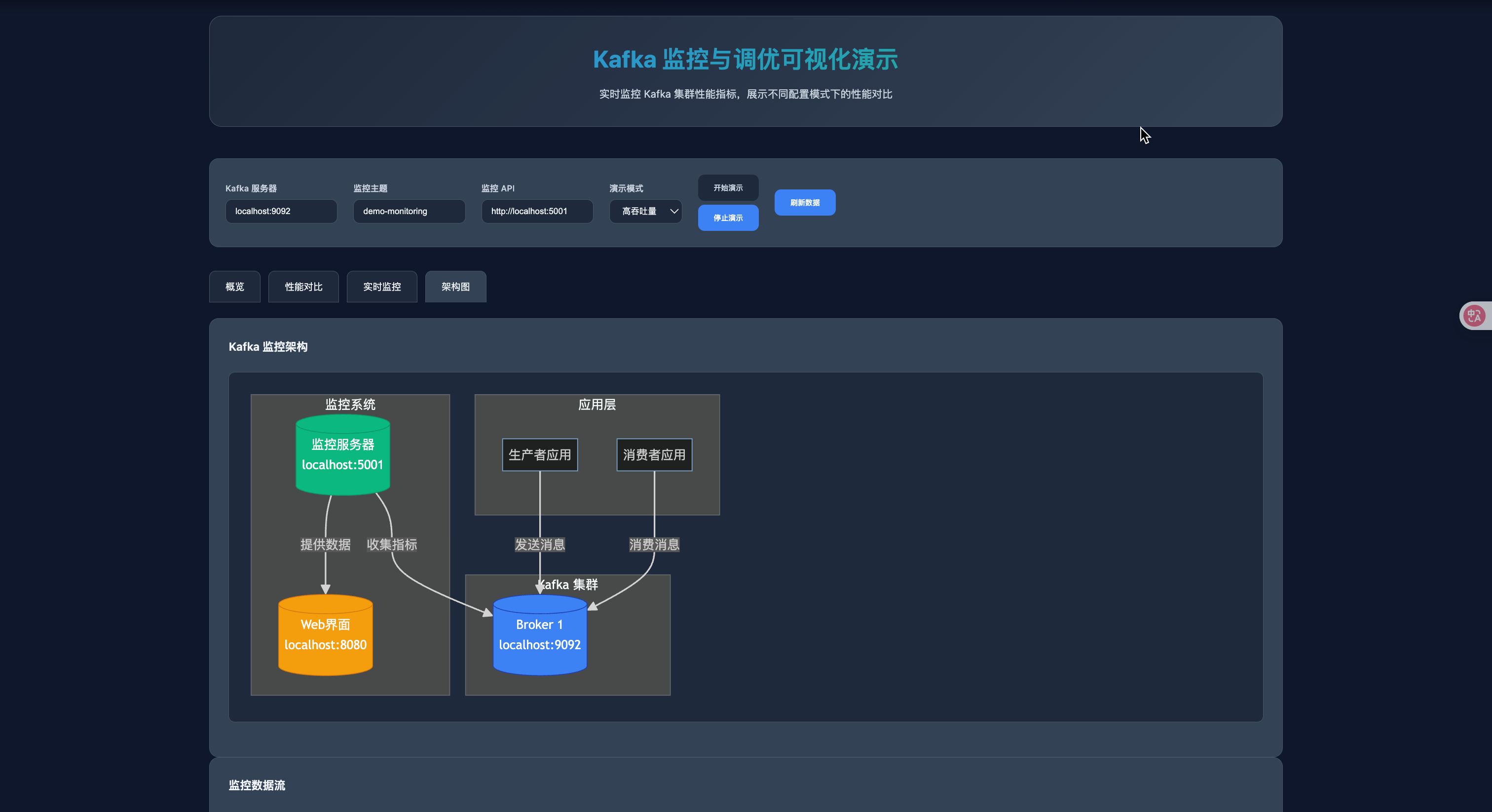Switch to the 概览 tab
The height and width of the screenshot is (812, 1492).
click(234, 287)
